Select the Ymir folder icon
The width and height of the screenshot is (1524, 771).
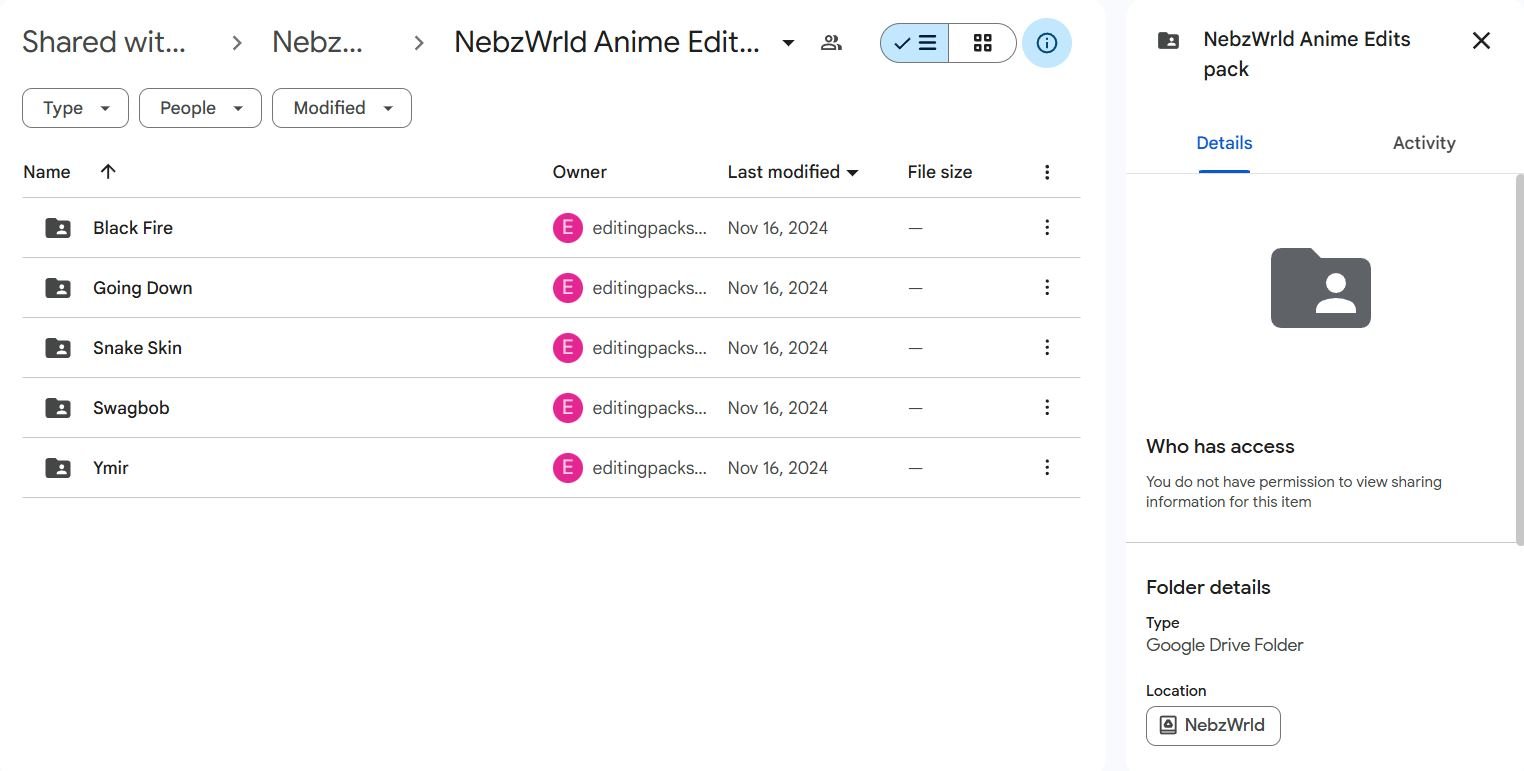58,468
